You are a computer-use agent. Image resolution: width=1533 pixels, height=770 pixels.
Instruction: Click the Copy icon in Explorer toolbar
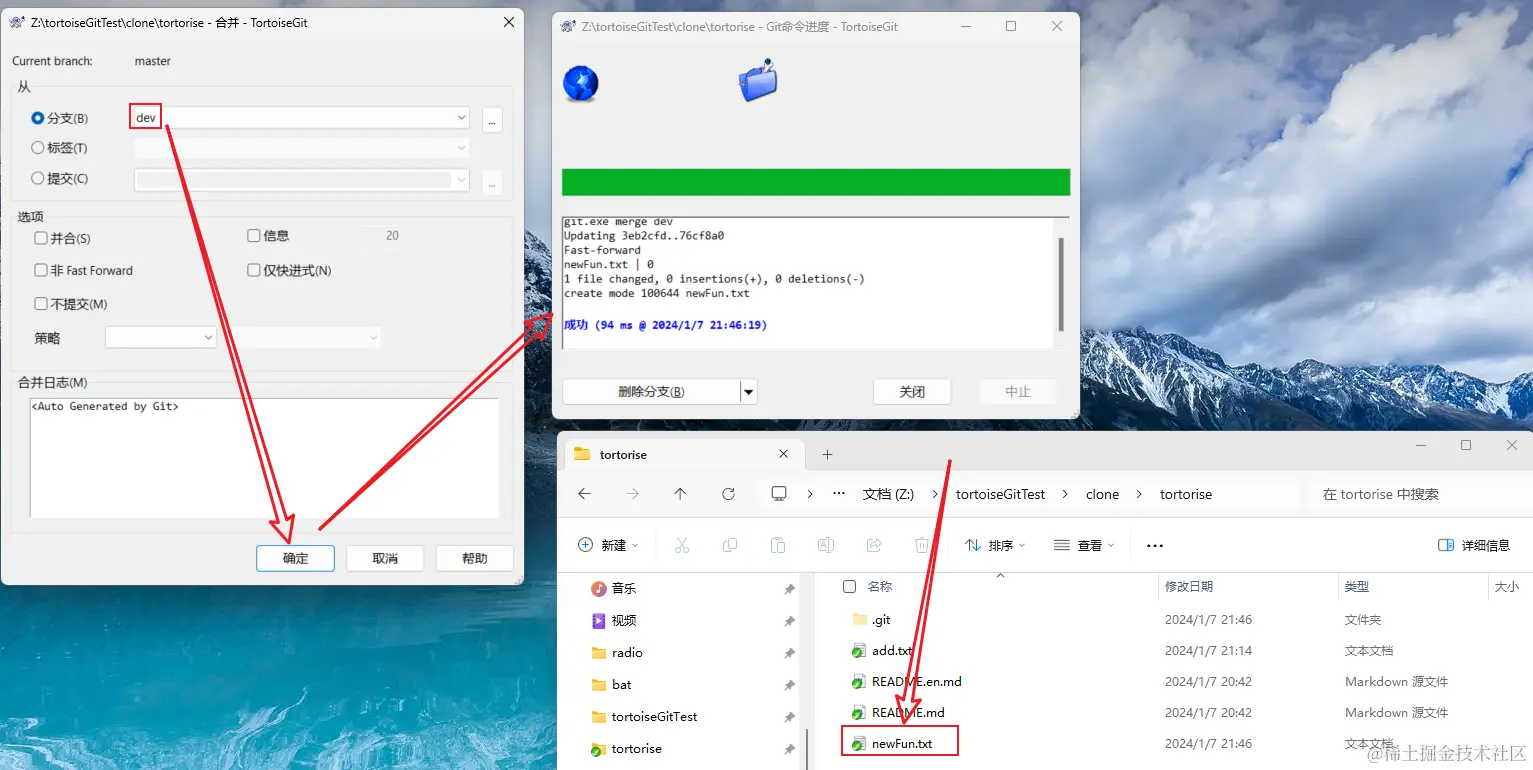tap(730, 545)
